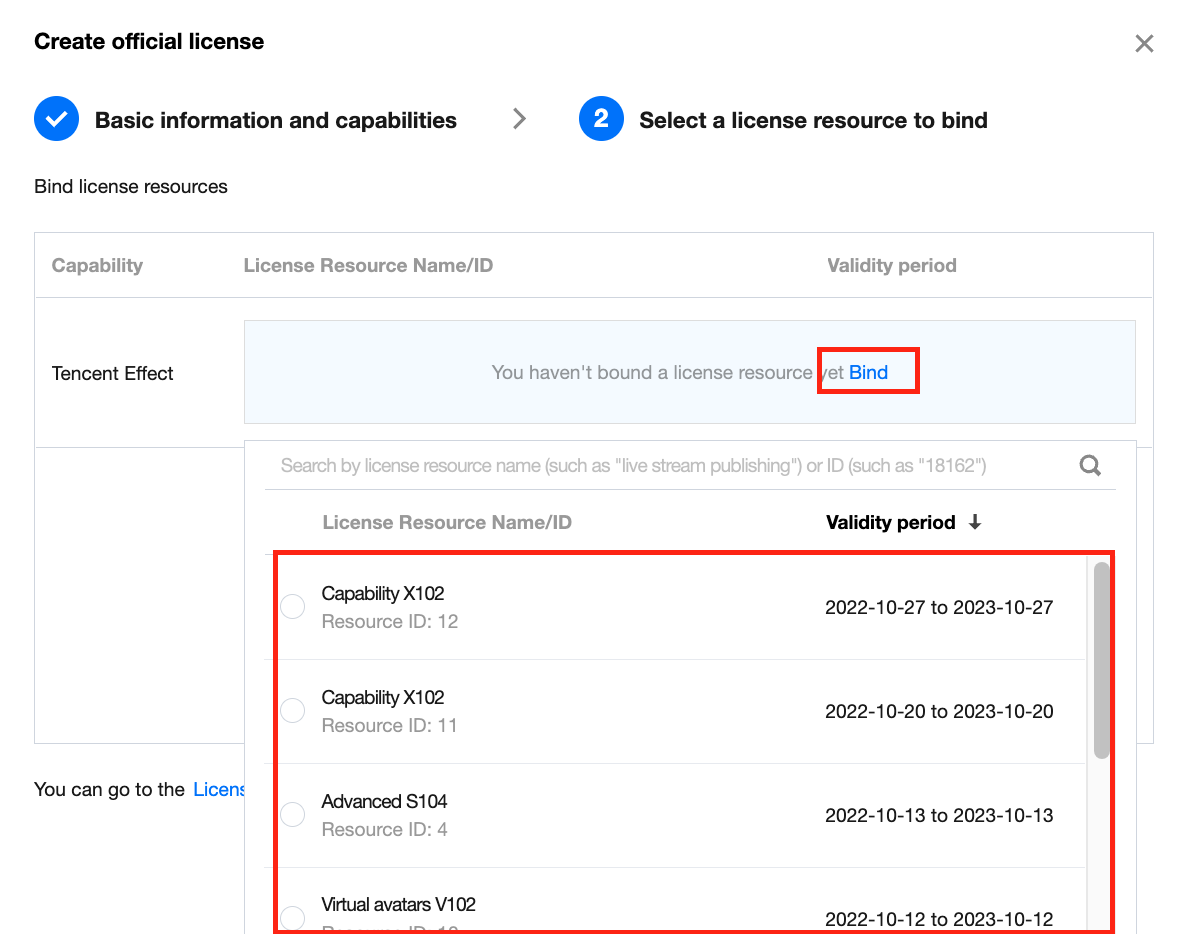Close the Create official license dialog
Screen dimensions: 1190x934
click(1144, 44)
